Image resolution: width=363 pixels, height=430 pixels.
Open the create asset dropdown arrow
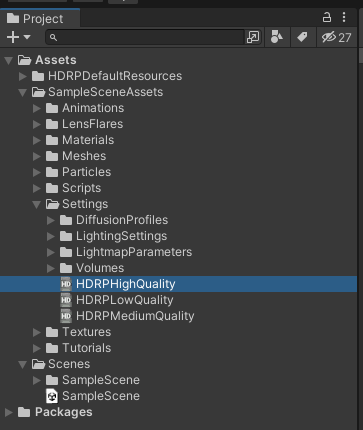27,37
